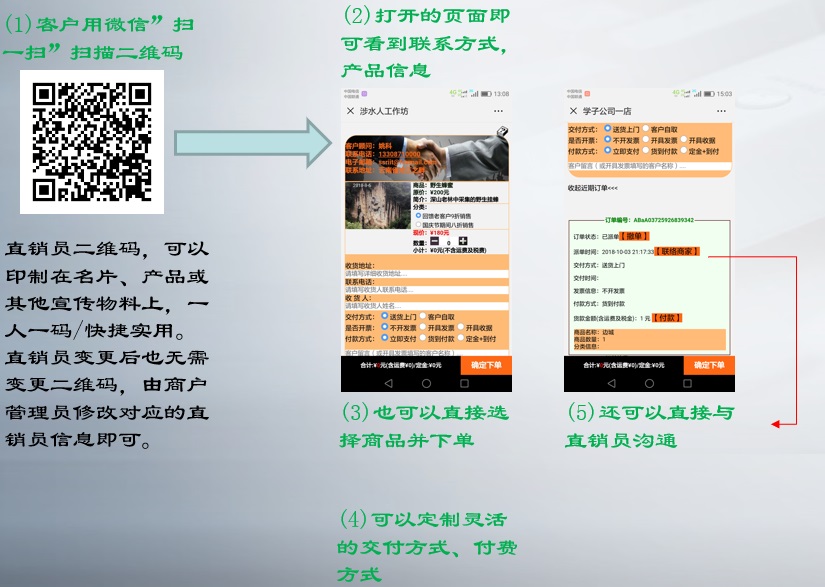Click the 商品名称: 边城 text

[593, 332]
